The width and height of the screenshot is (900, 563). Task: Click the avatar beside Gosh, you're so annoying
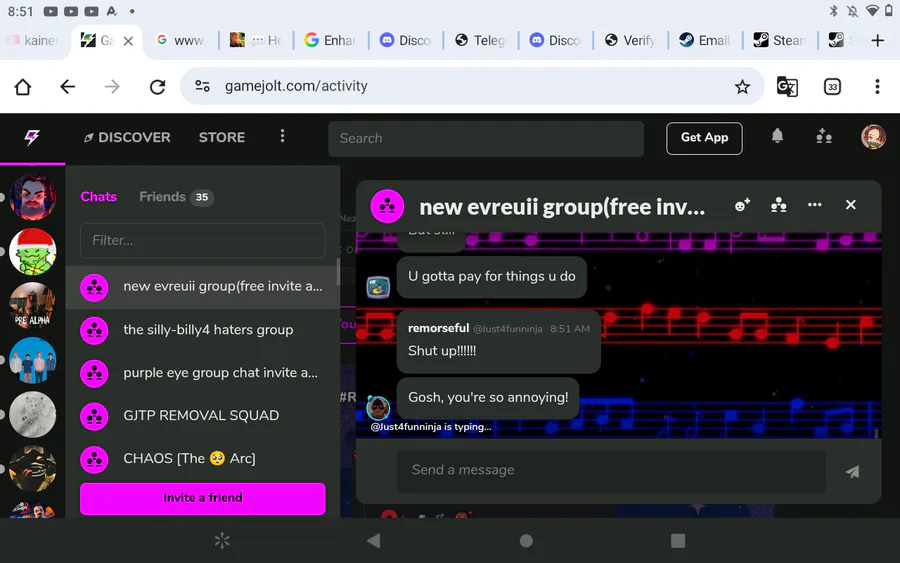[x=378, y=408]
